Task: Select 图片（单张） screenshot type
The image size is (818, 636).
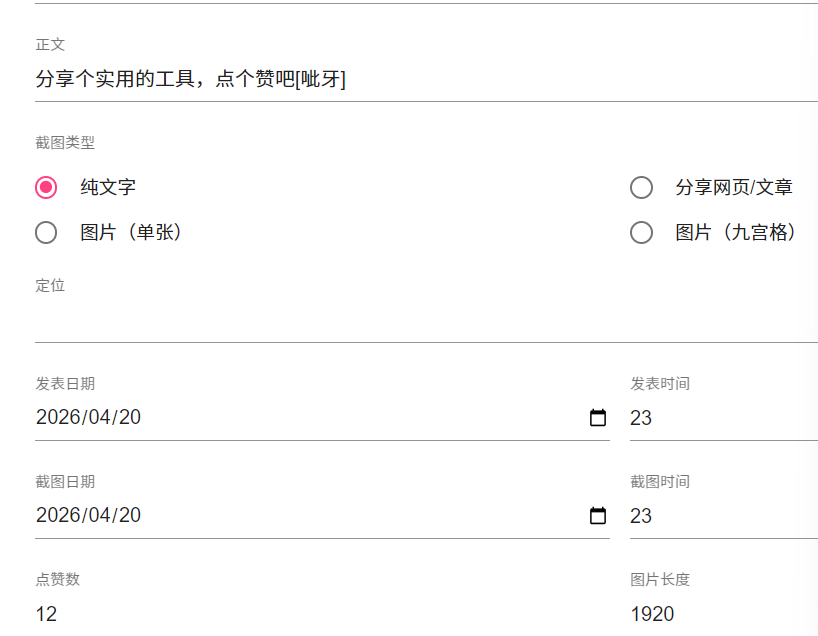Action: (x=46, y=233)
